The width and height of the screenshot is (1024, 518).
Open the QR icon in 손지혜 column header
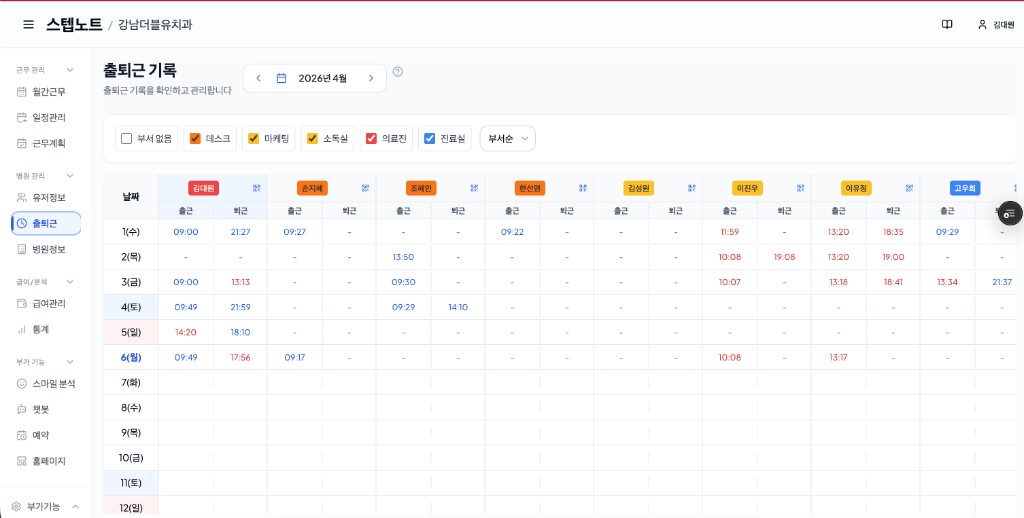(365, 188)
